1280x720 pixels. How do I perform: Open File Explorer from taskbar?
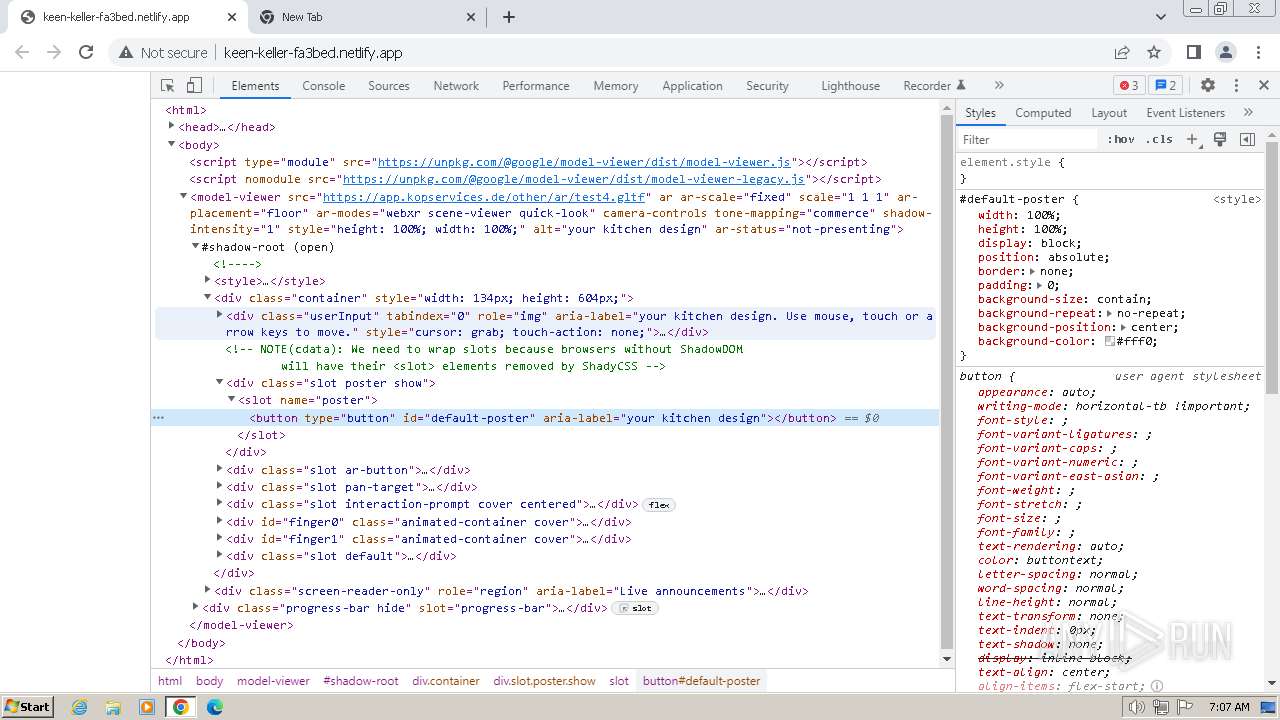tap(113, 707)
